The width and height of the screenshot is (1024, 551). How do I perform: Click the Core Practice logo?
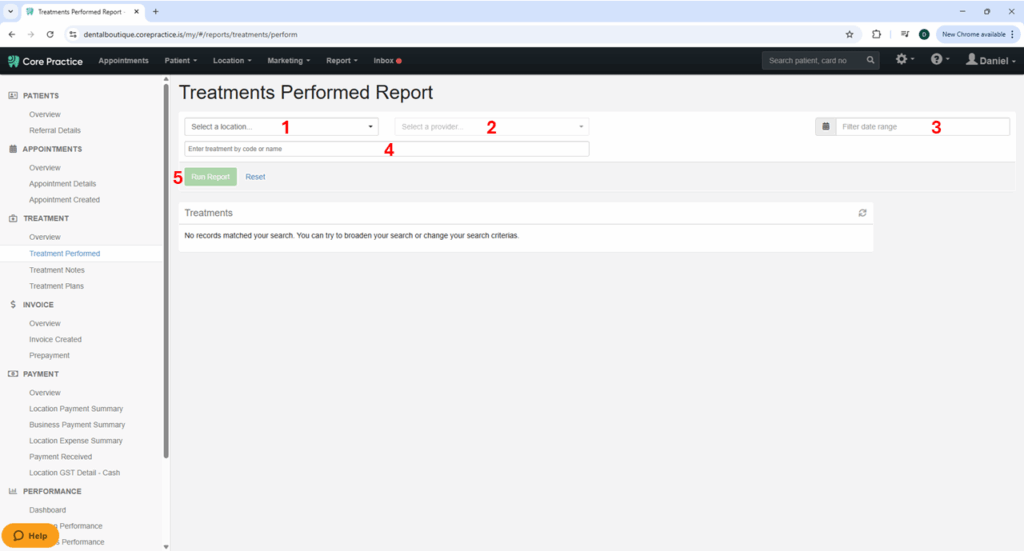[45, 61]
